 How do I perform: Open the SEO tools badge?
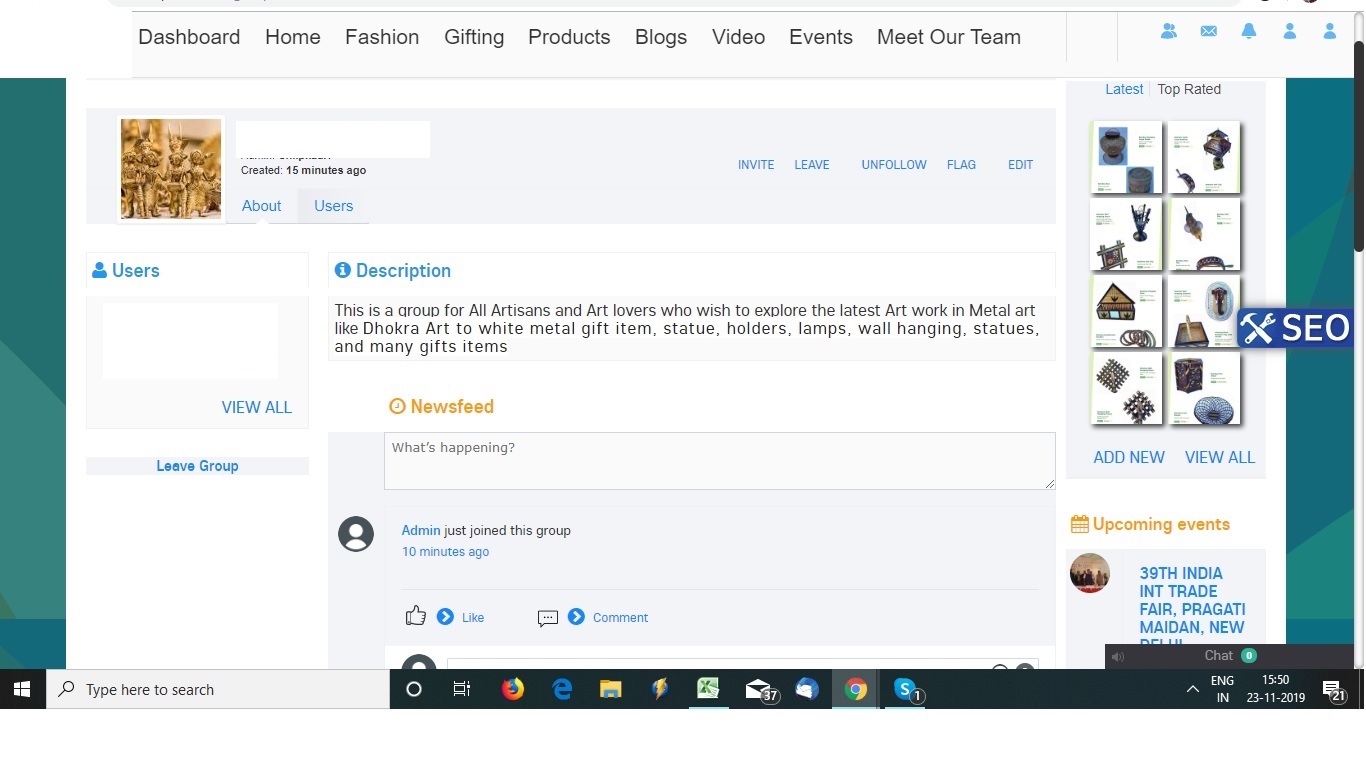pos(1295,328)
